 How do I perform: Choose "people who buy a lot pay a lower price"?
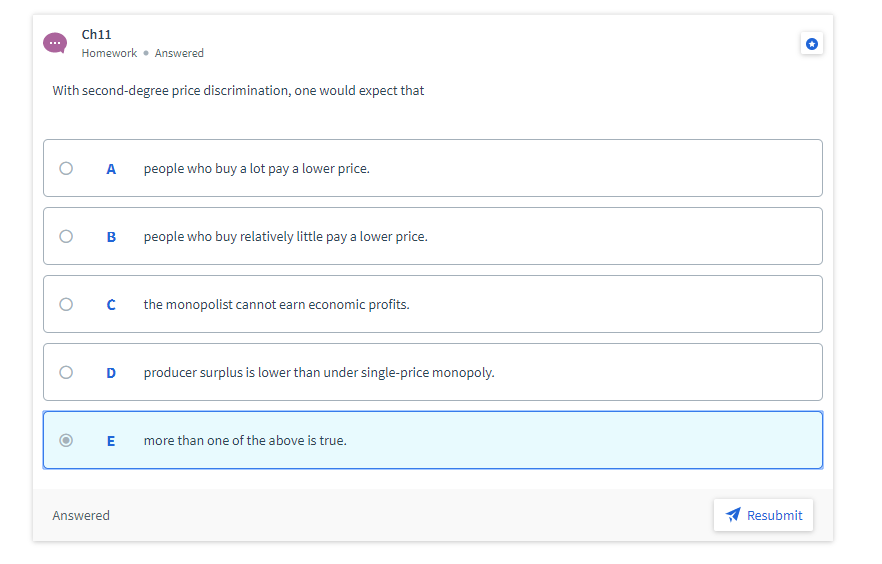pyautogui.click(x=256, y=168)
